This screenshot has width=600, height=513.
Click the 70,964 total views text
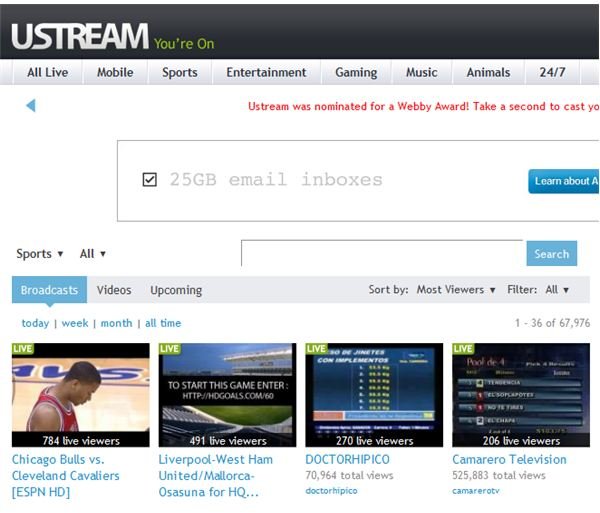[349, 476]
